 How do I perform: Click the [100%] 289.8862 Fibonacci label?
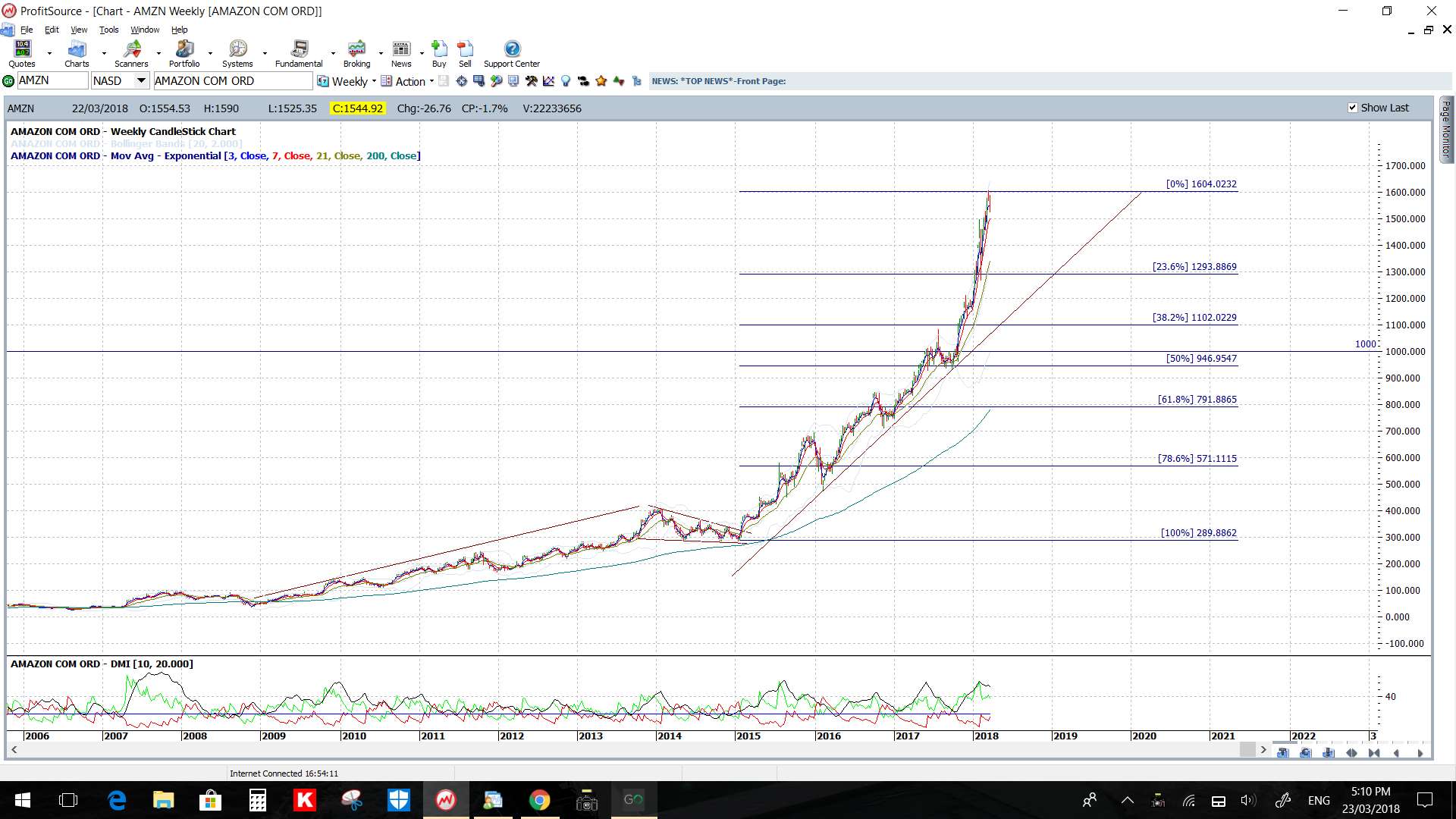1198,533
